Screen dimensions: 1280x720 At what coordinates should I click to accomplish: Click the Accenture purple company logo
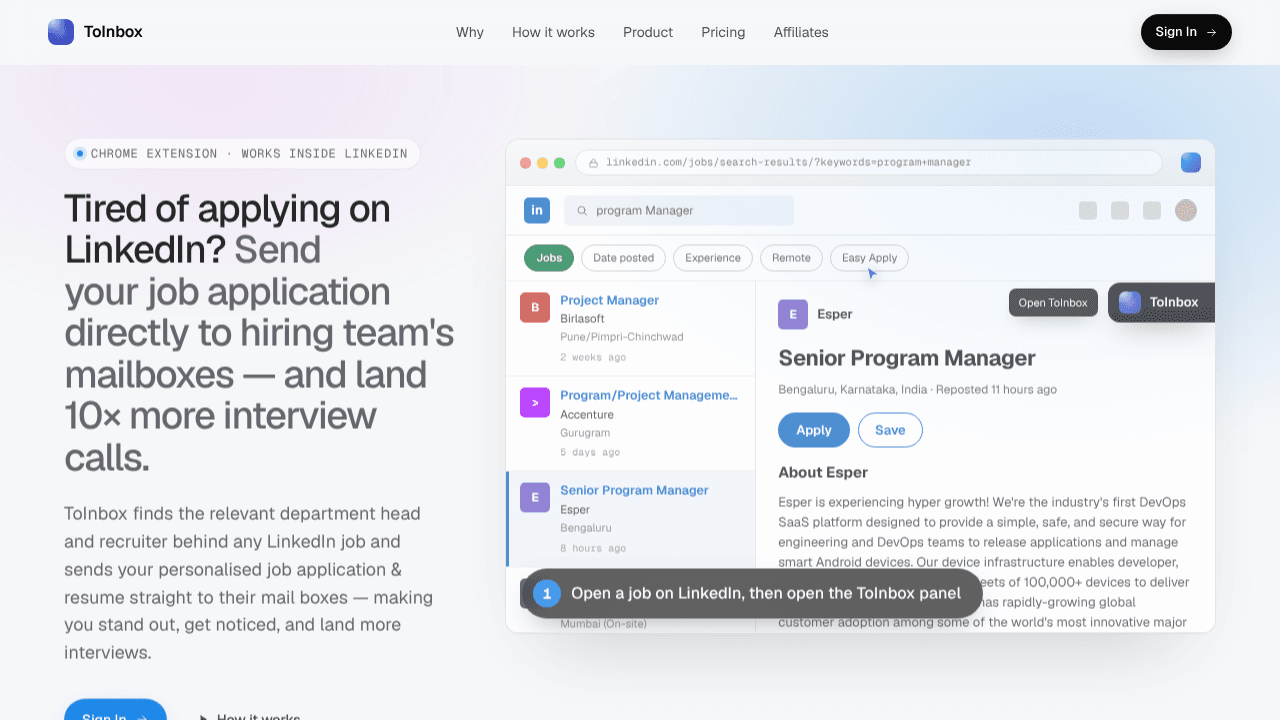coord(535,402)
